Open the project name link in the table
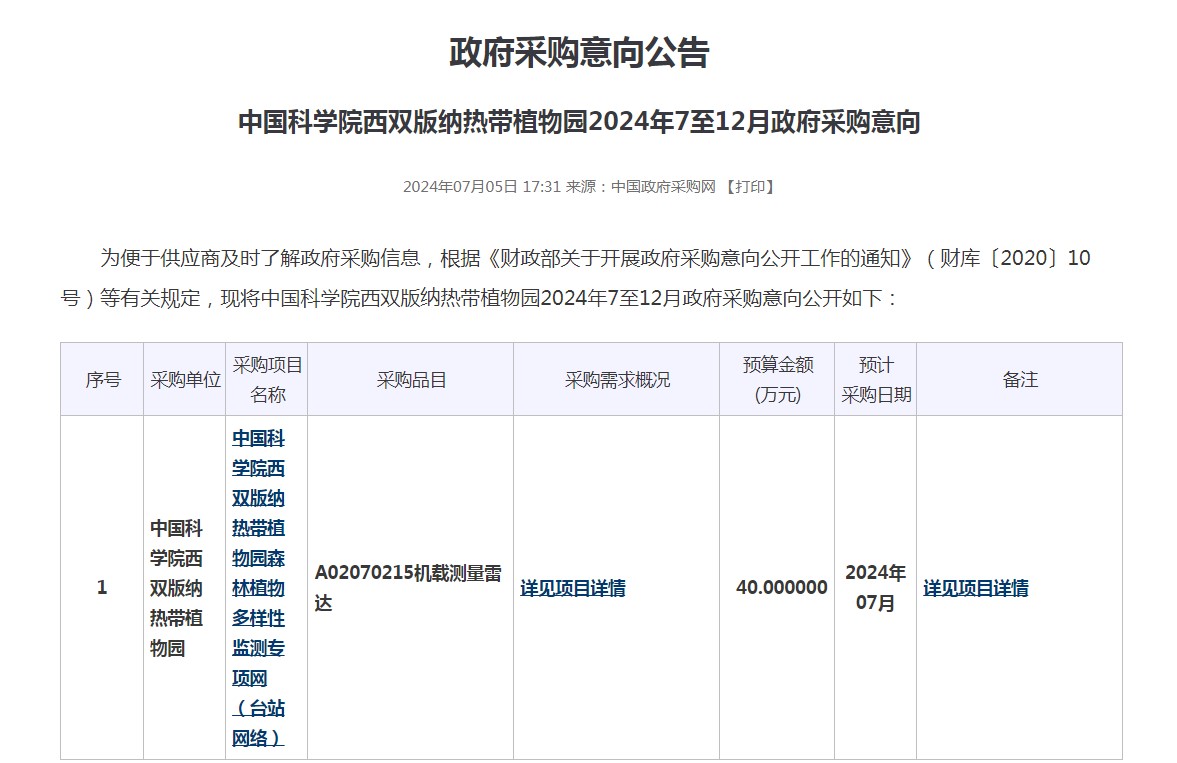 point(258,588)
